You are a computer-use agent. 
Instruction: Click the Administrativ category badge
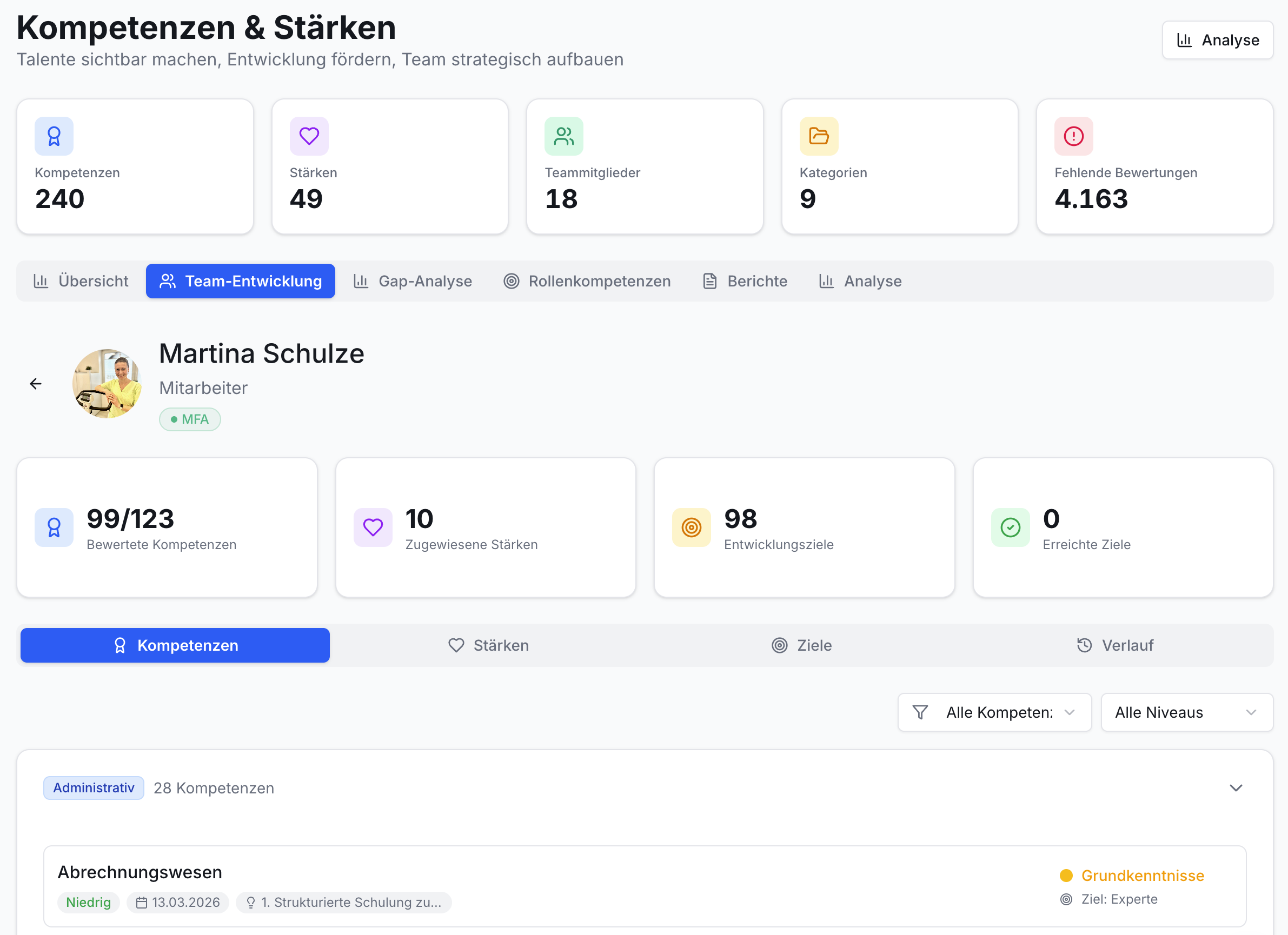tap(94, 788)
